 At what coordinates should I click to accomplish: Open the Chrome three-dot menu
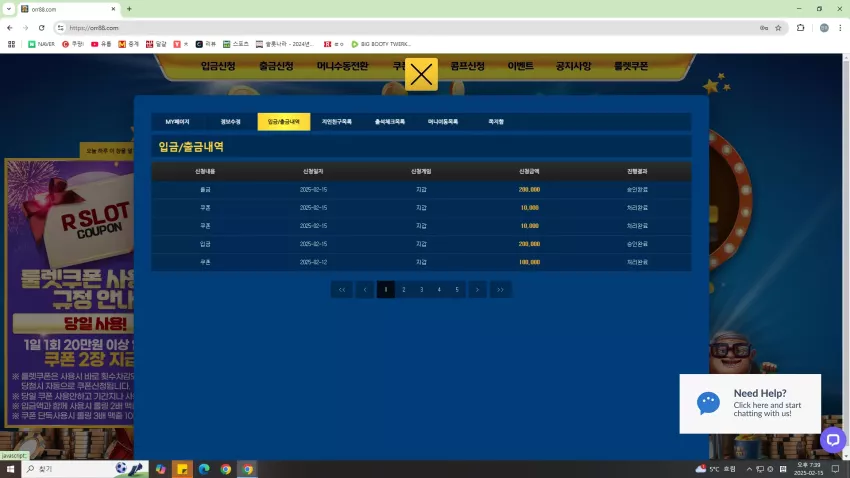point(840,28)
